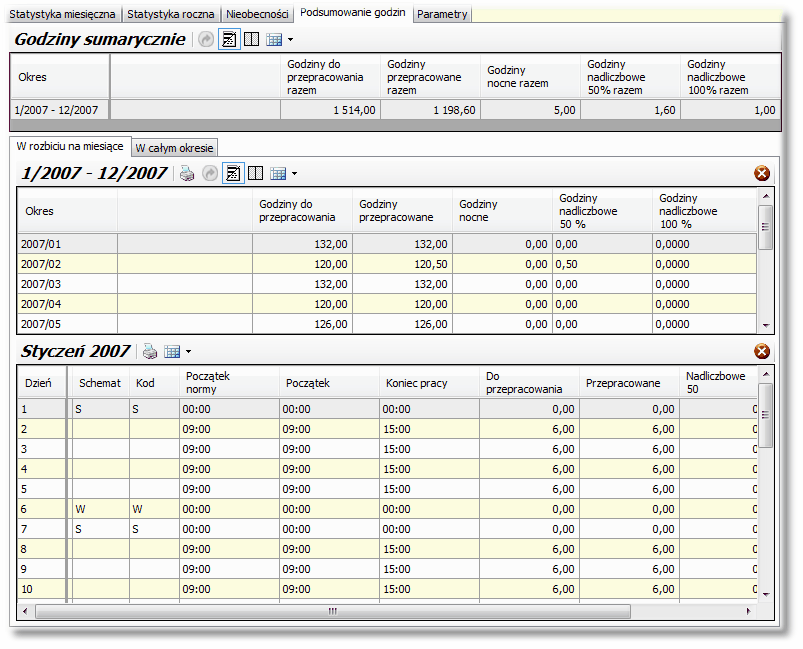Click the 120,50 worked hours cell

[403, 264]
